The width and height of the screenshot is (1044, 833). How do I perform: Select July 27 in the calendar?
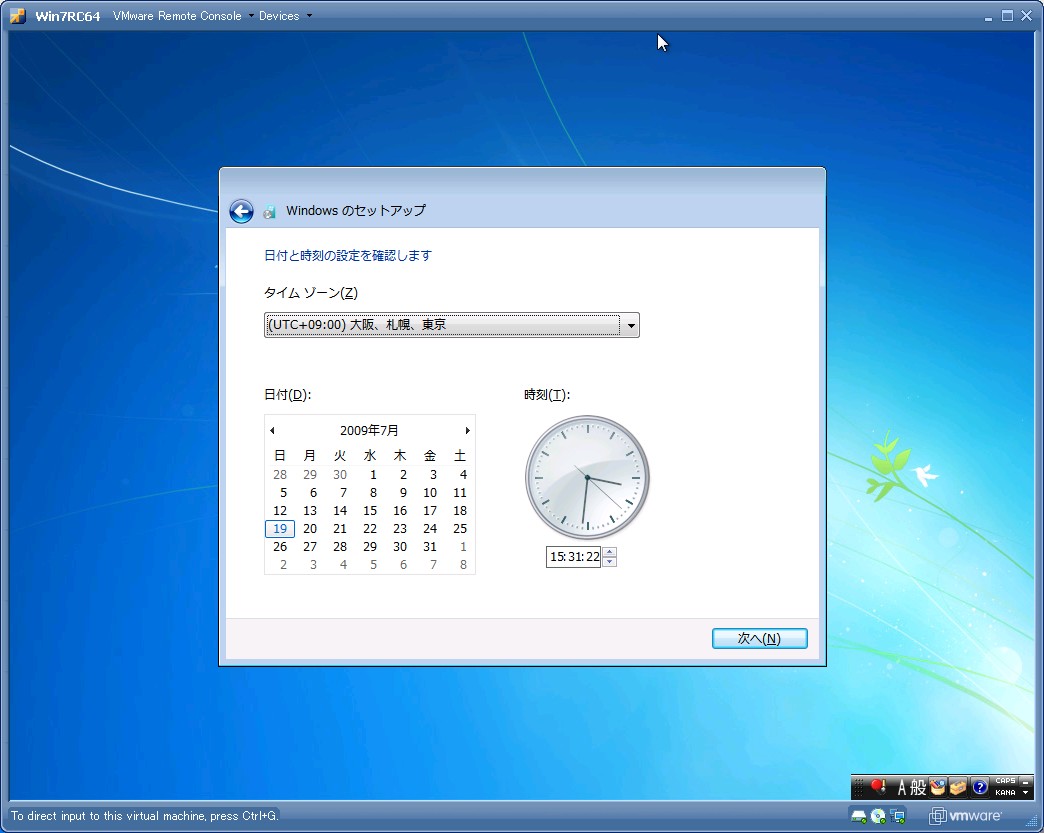310,547
